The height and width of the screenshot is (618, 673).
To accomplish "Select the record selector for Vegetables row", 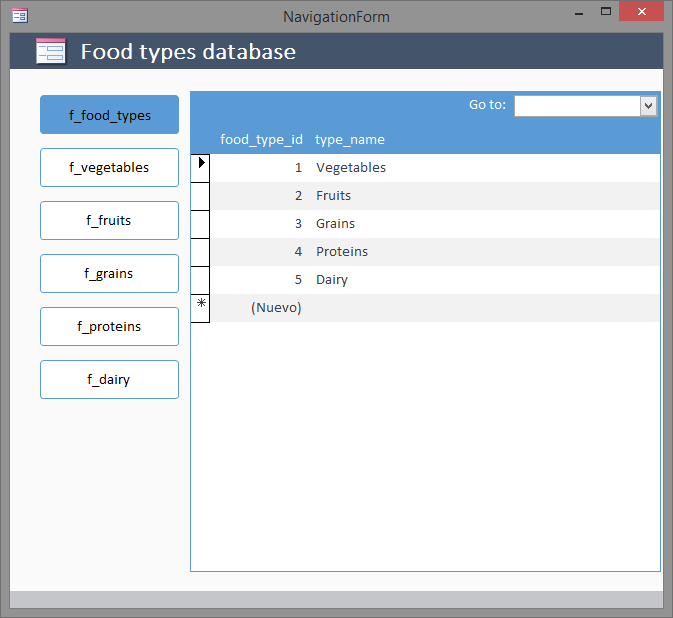I will pyautogui.click(x=200, y=168).
